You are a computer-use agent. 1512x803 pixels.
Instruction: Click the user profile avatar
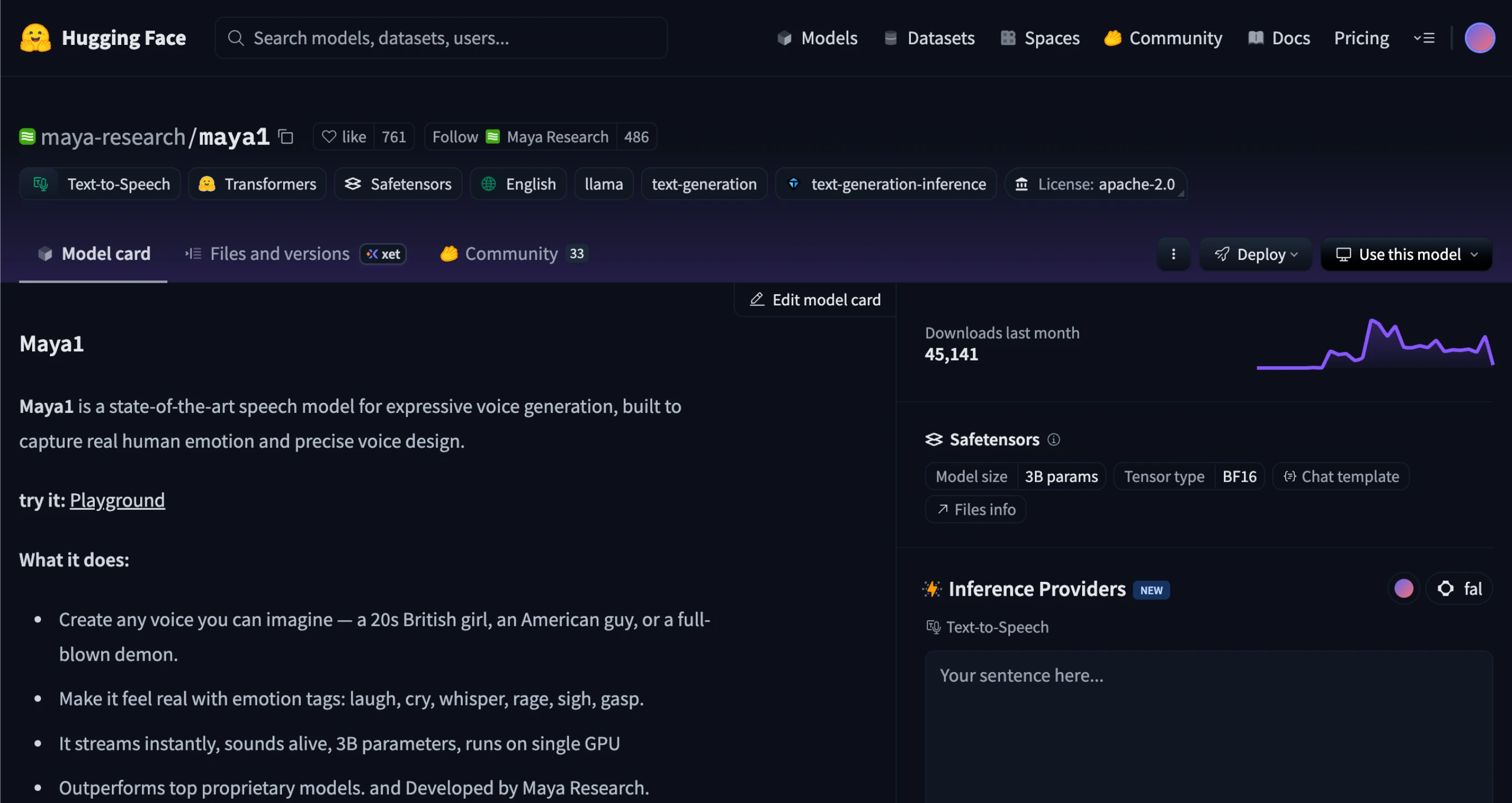pyautogui.click(x=1479, y=38)
